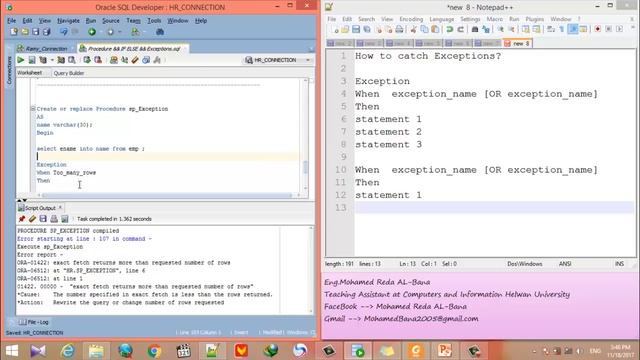Click the New file icon in SQL Developer
The image size is (640, 360).
pos(14,31)
